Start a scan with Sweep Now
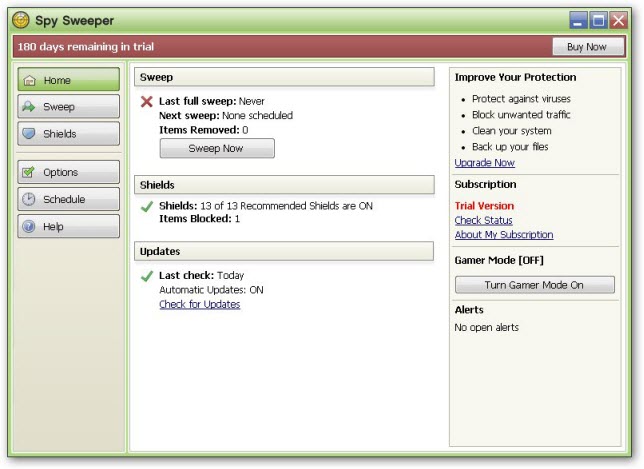 [217, 148]
